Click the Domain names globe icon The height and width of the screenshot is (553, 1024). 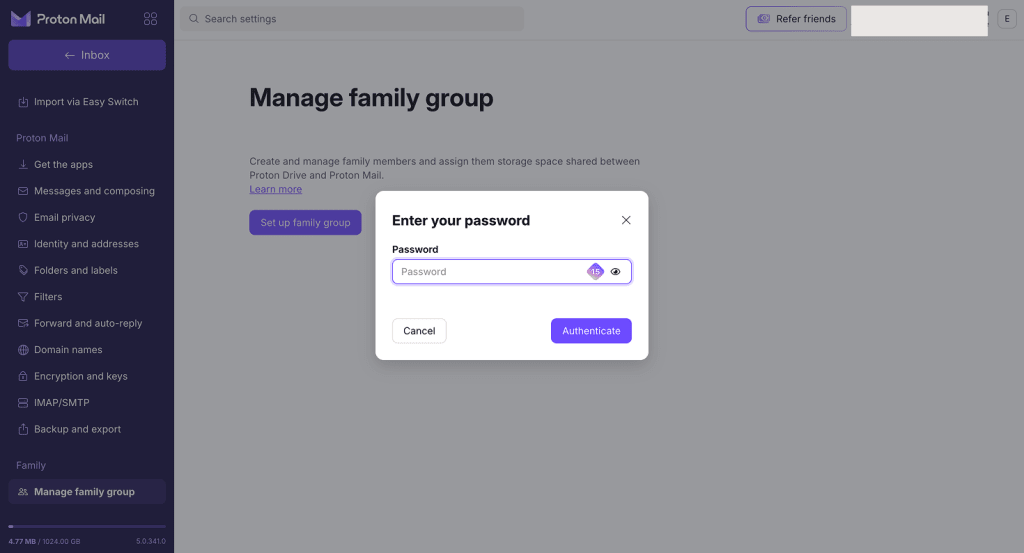(23, 350)
